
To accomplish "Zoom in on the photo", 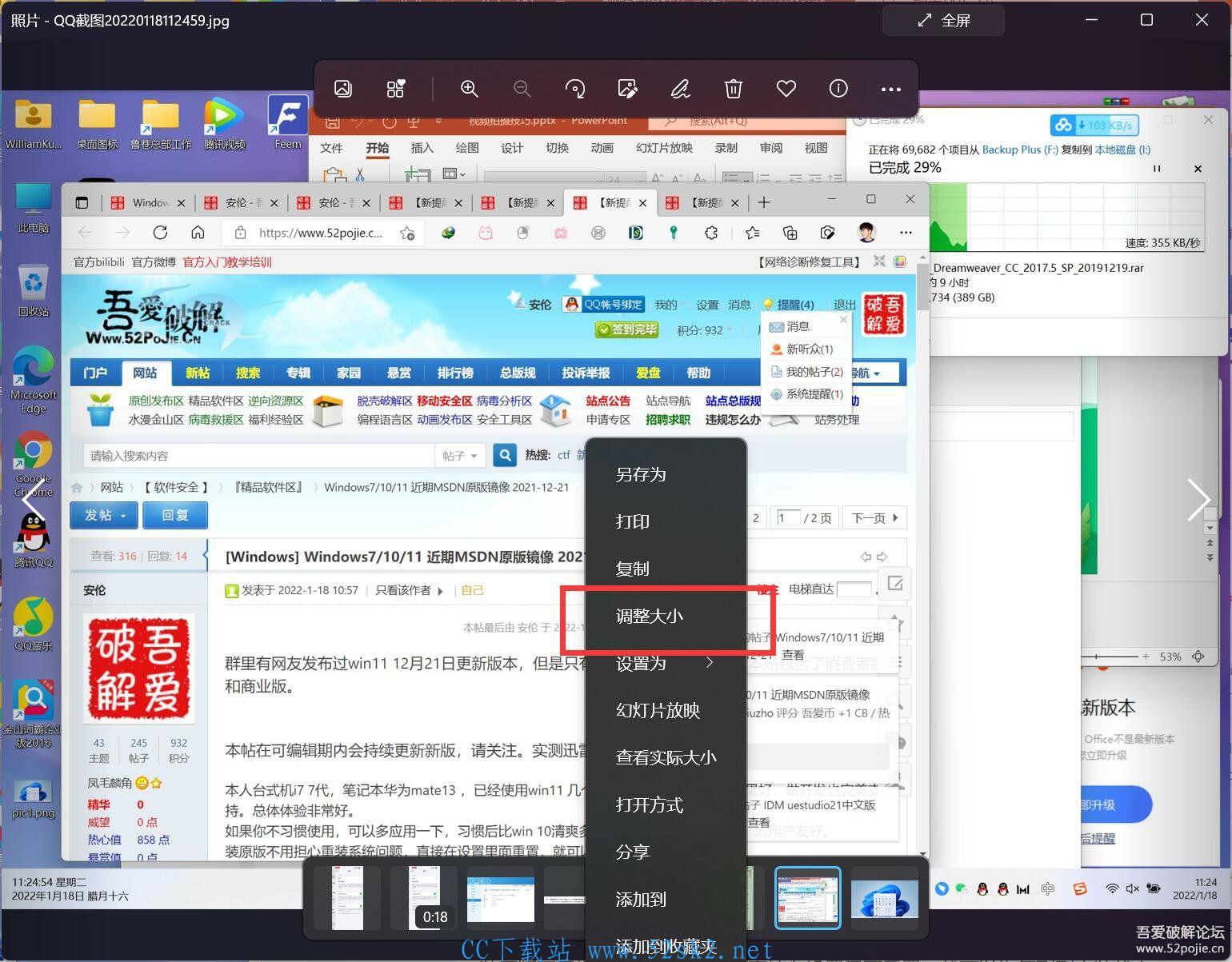I will click(x=470, y=89).
